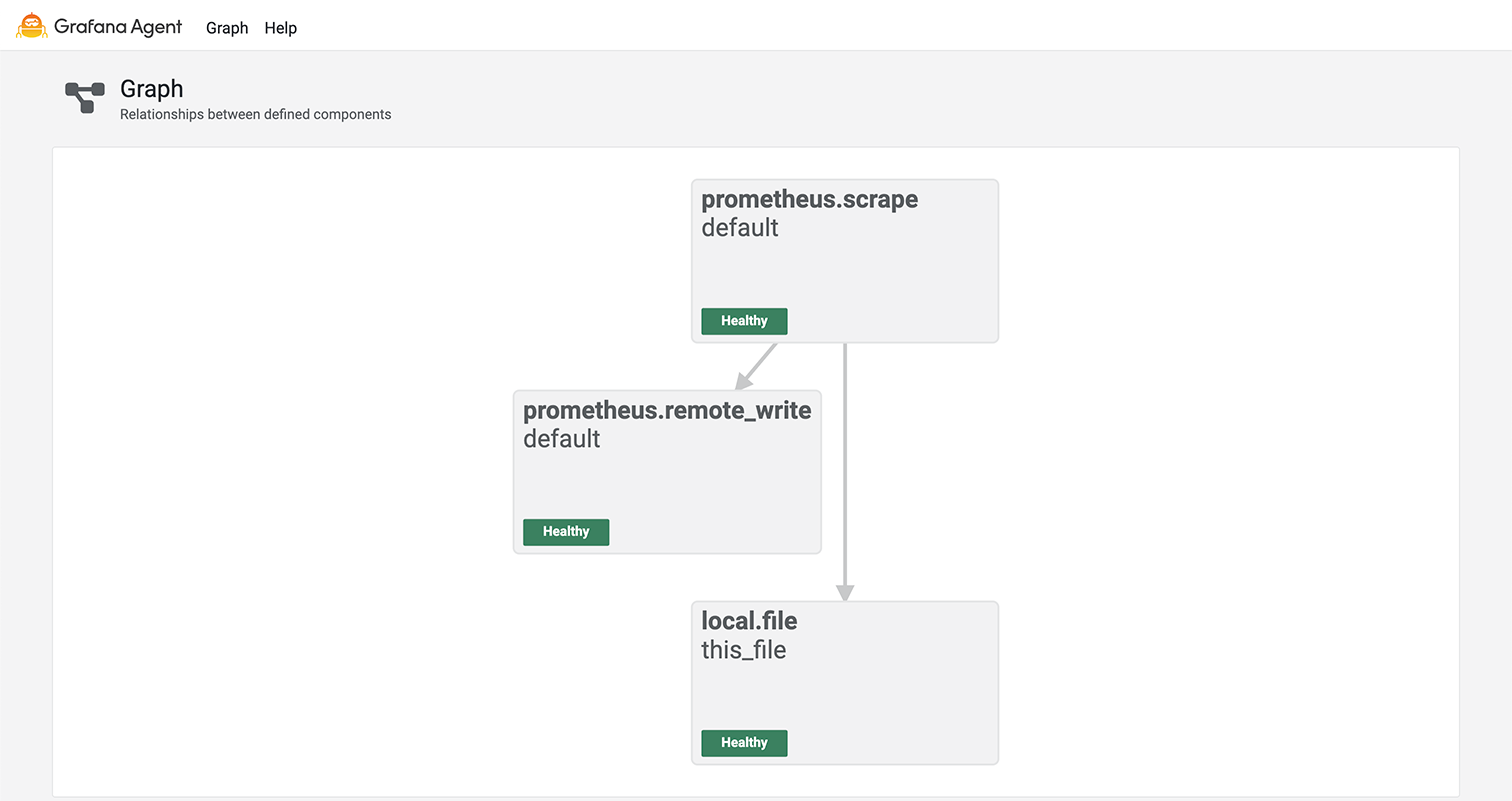Open the Graph menu item
The height and width of the screenshot is (801, 1512).
[227, 28]
